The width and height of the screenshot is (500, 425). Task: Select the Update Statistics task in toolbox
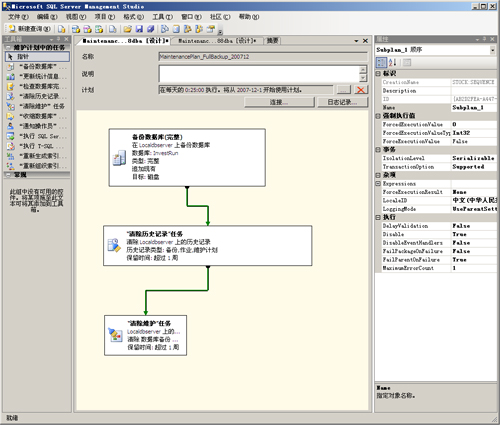[38, 76]
